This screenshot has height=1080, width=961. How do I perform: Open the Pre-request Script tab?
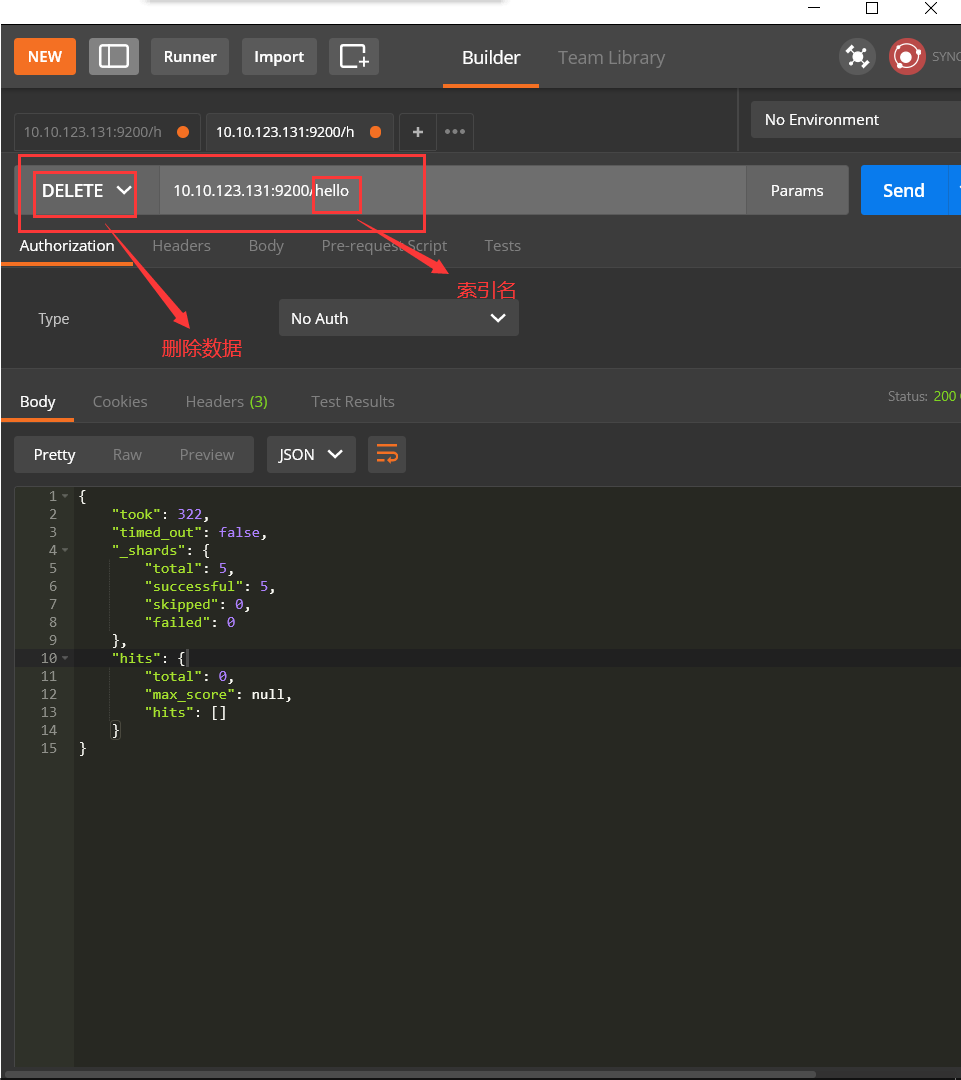click(384, 246)
